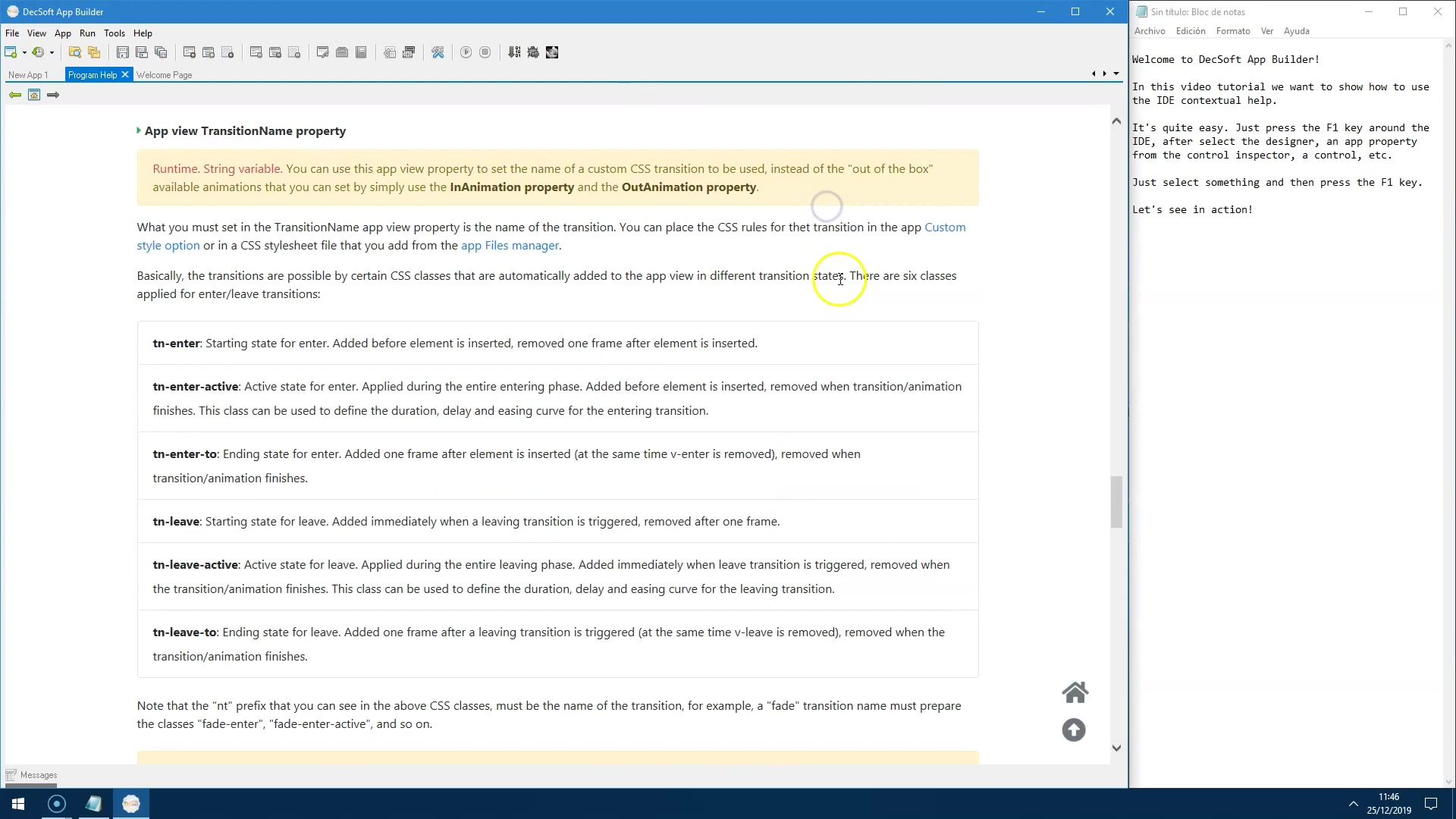Click the open app folder search icon
The width and height of the screenshot is (1456, 819).
point(74,52)
